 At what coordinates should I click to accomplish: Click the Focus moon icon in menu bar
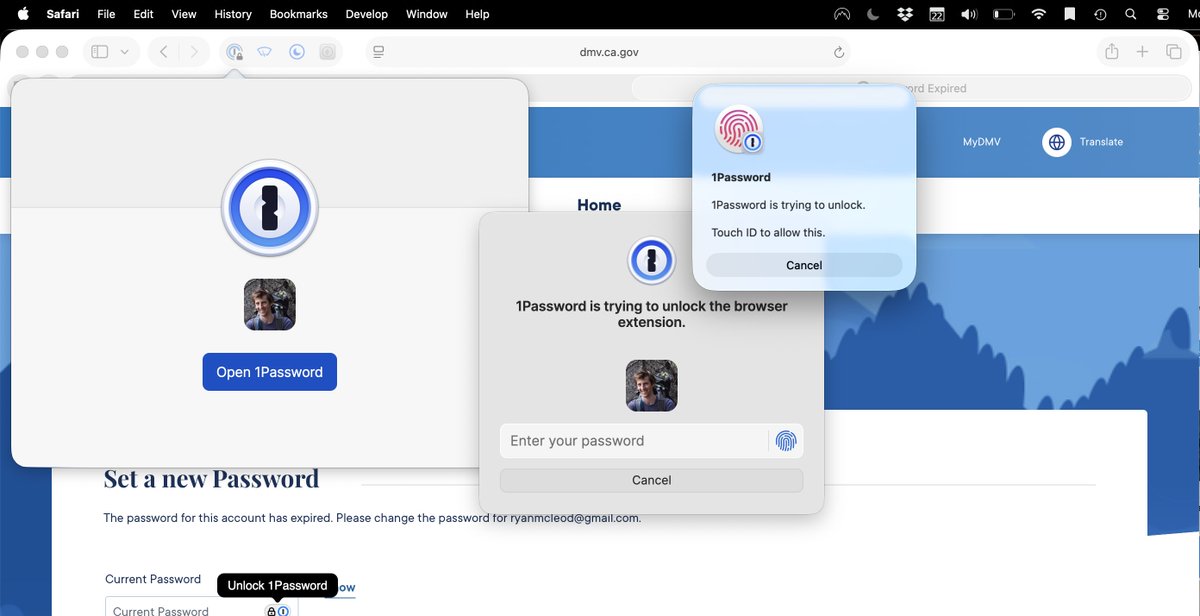(x=874, y=14)
